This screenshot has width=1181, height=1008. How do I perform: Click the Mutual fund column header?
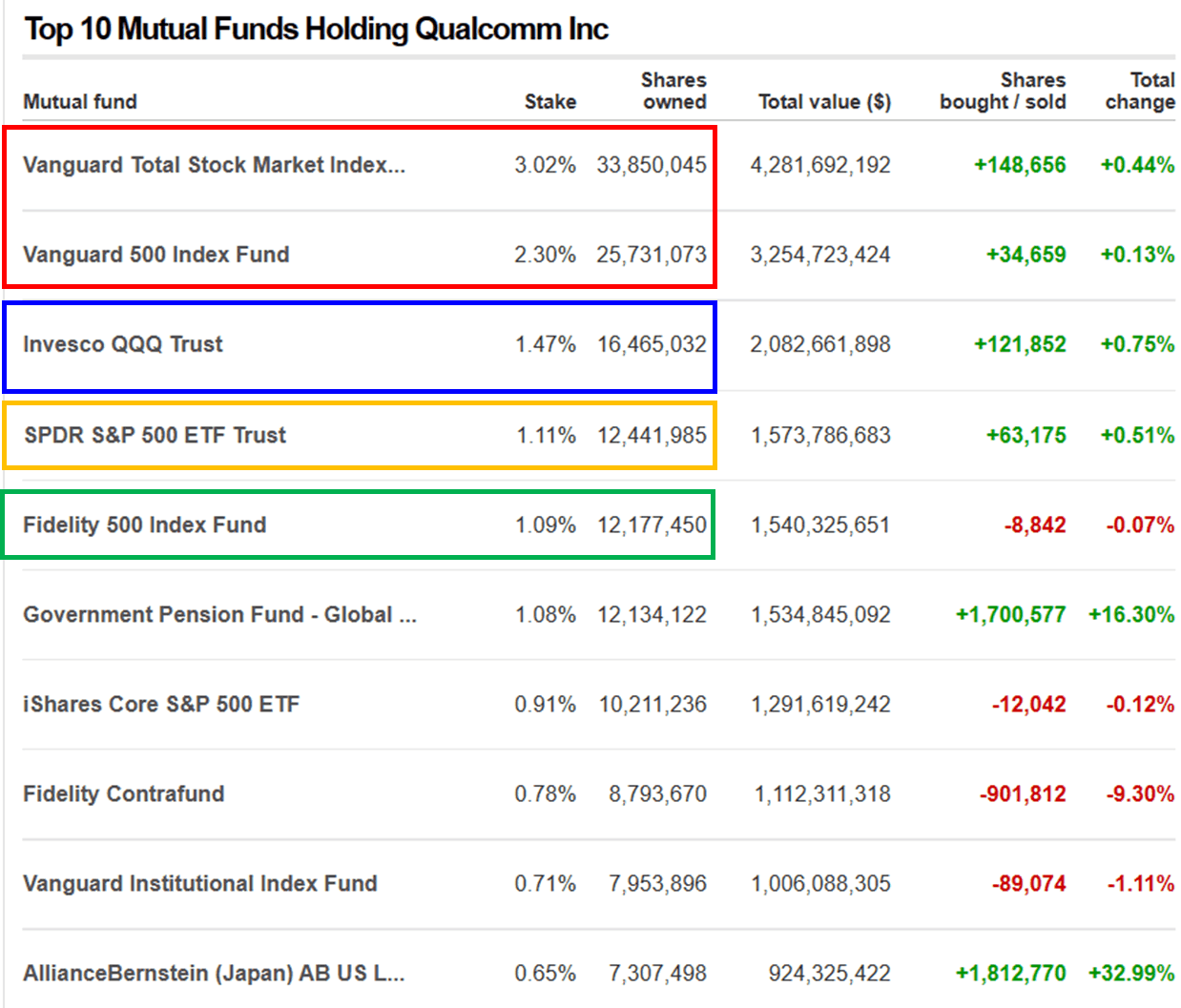80,101
